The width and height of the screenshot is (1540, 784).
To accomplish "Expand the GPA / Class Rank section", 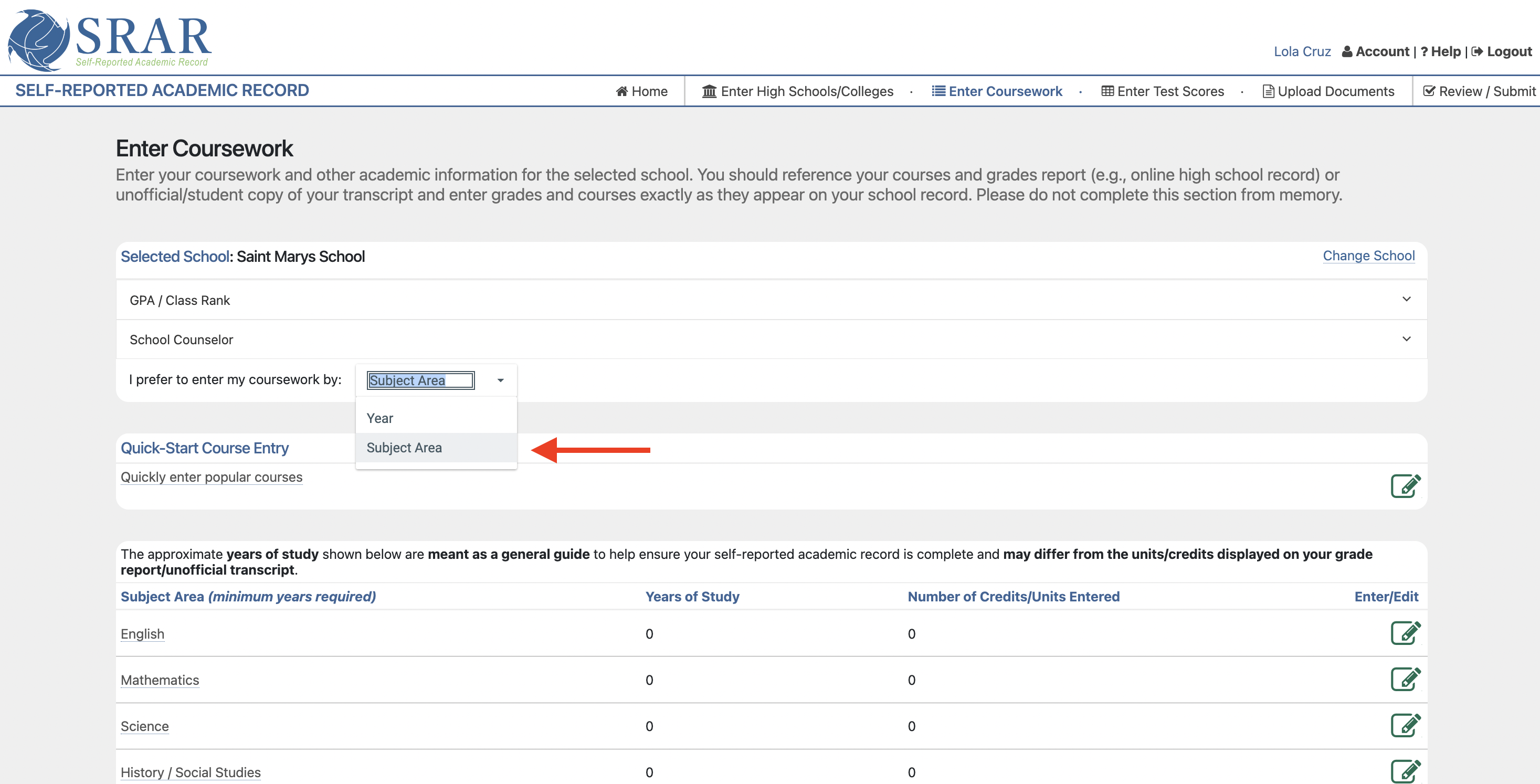I will click(x=1406, y=299).
